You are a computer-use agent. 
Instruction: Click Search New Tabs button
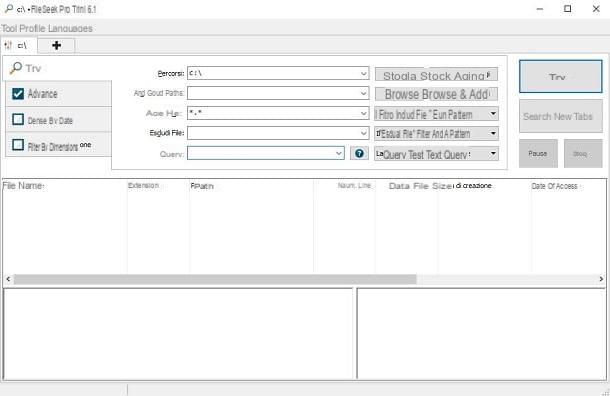click(x=561, y=116)
